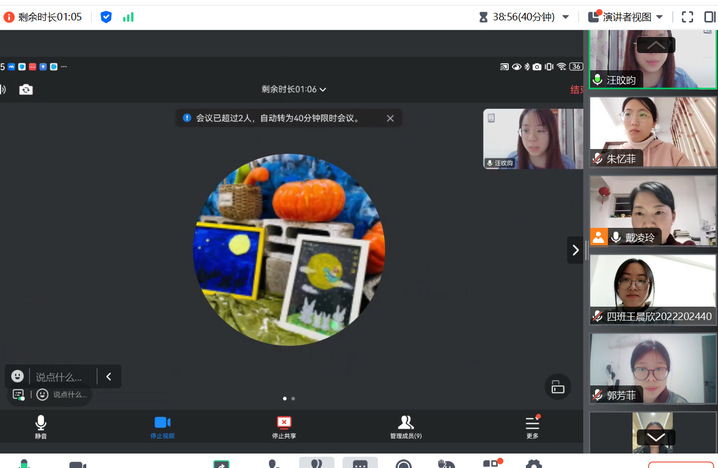Open manage members (管理成员) panel
718x468 pixels.
[x=405, y=423]
